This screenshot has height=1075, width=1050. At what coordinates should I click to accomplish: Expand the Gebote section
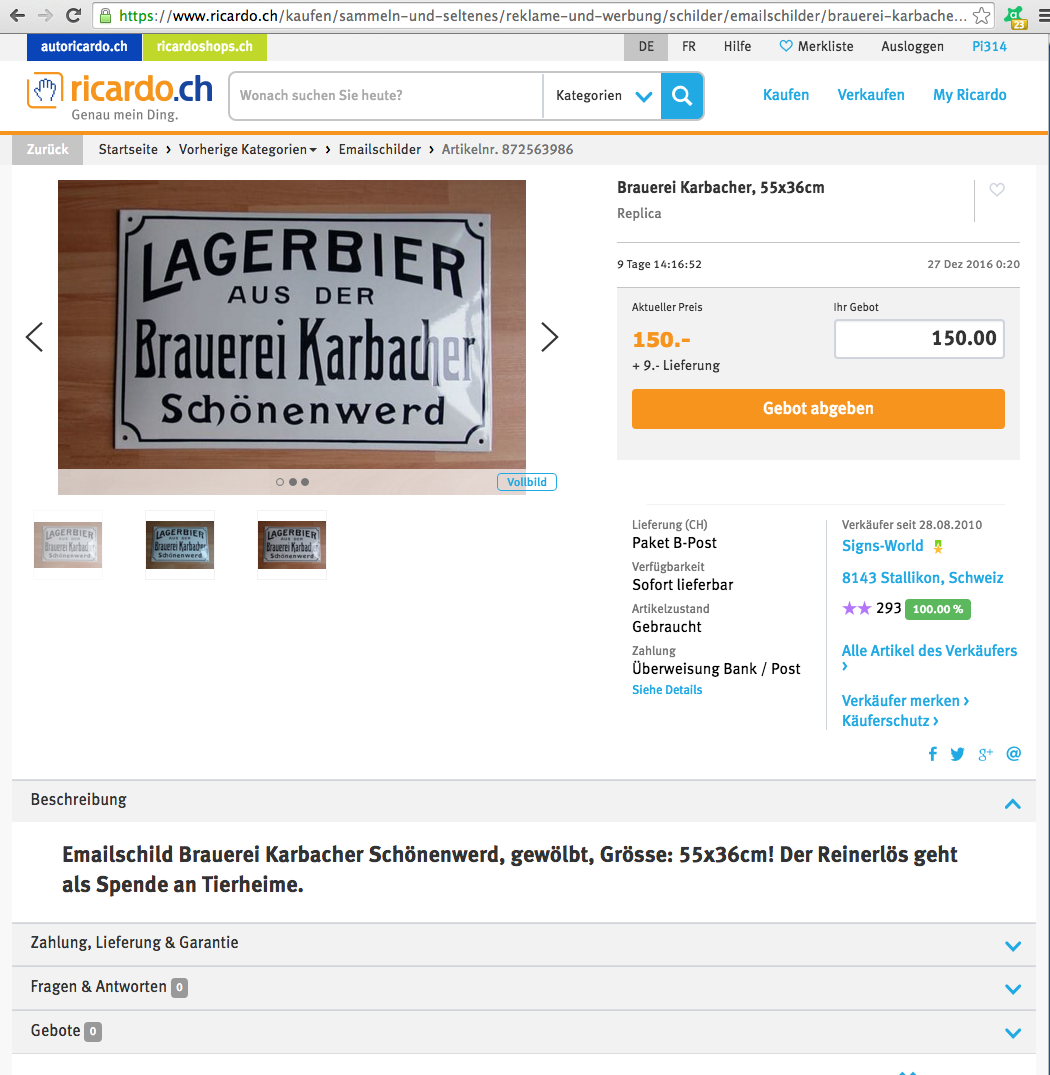click(524, 1031)
